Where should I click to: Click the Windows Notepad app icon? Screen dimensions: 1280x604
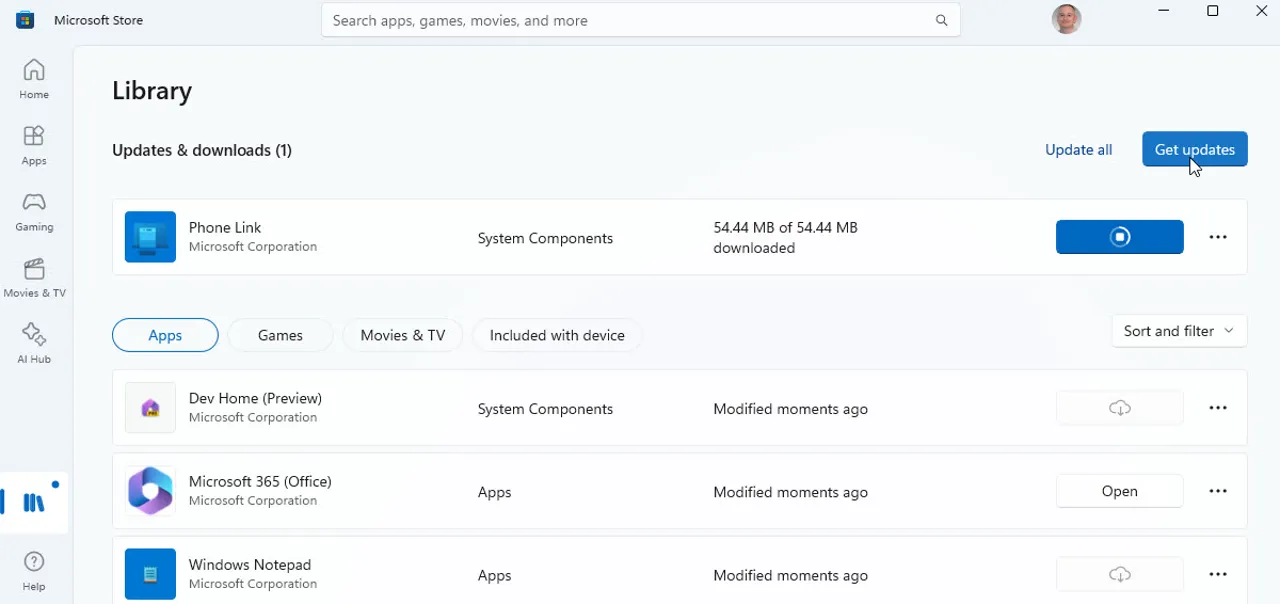click(150, 574)
